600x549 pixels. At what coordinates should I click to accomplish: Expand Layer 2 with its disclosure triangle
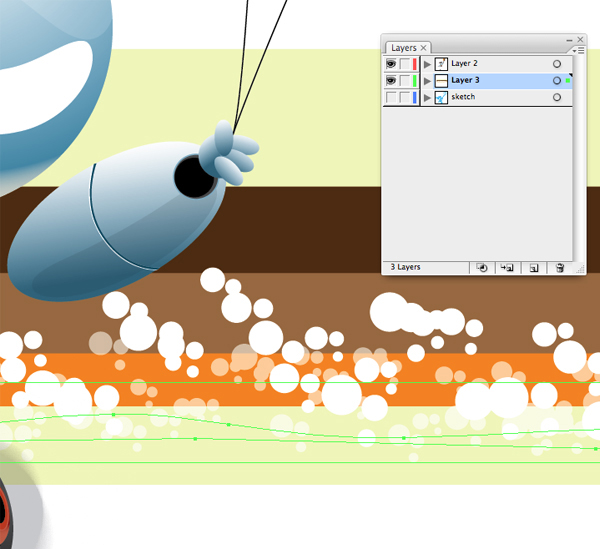pyautogui.click(x=427, y=64)
